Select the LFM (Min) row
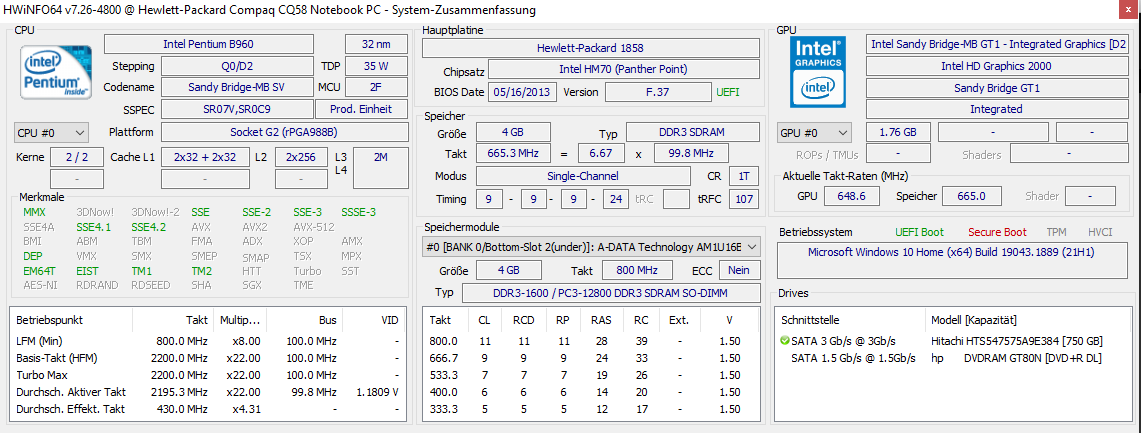Viewport: 1141px width, 433px height. click(x=207, y=341)
